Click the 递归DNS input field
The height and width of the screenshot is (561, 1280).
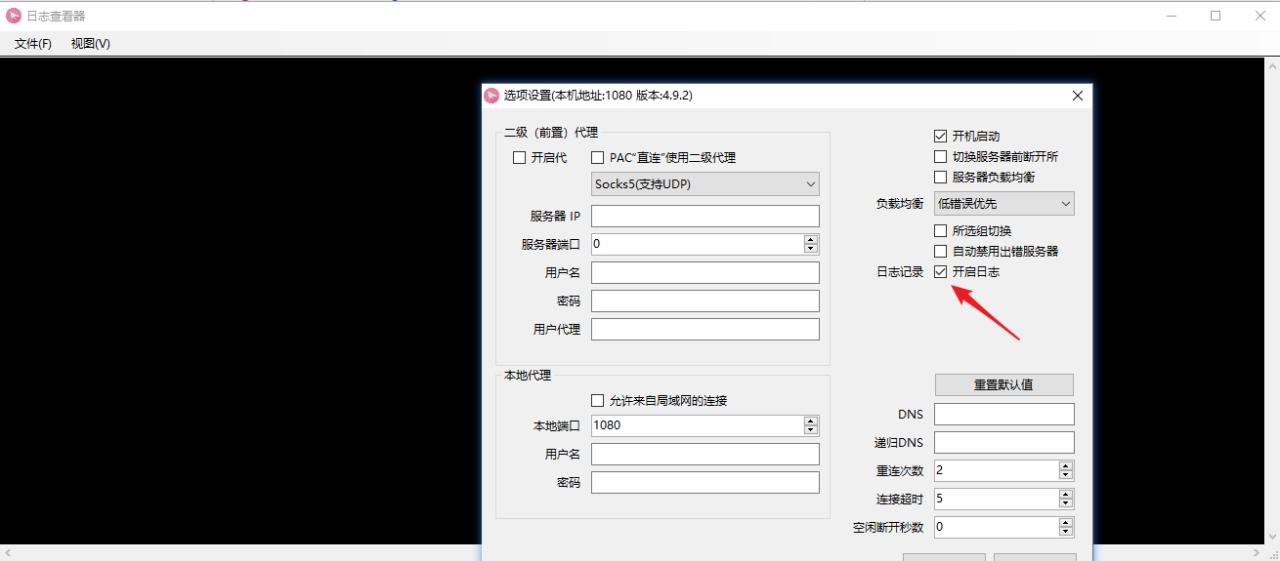[x=1004, y=442]
